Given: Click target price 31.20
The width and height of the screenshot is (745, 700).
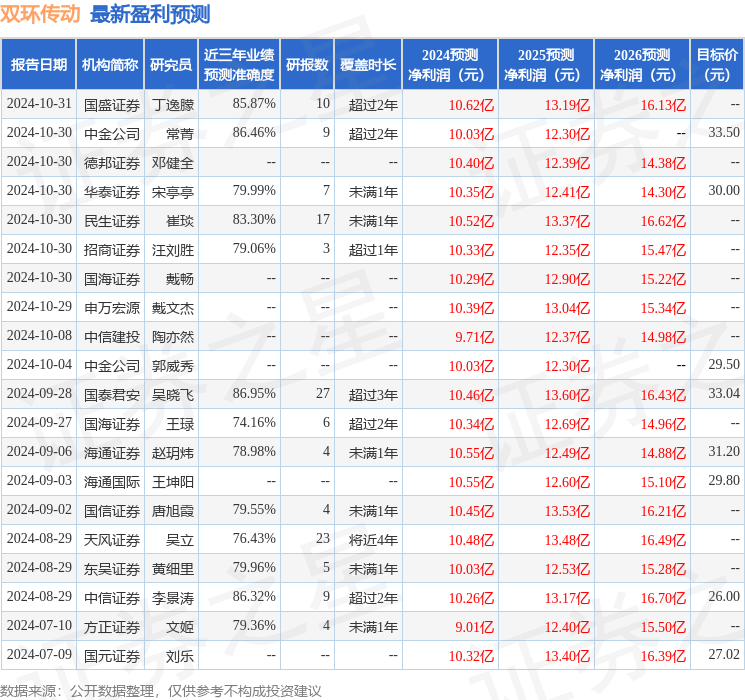Looking at the screenshot, I should (x=724, y=451).
